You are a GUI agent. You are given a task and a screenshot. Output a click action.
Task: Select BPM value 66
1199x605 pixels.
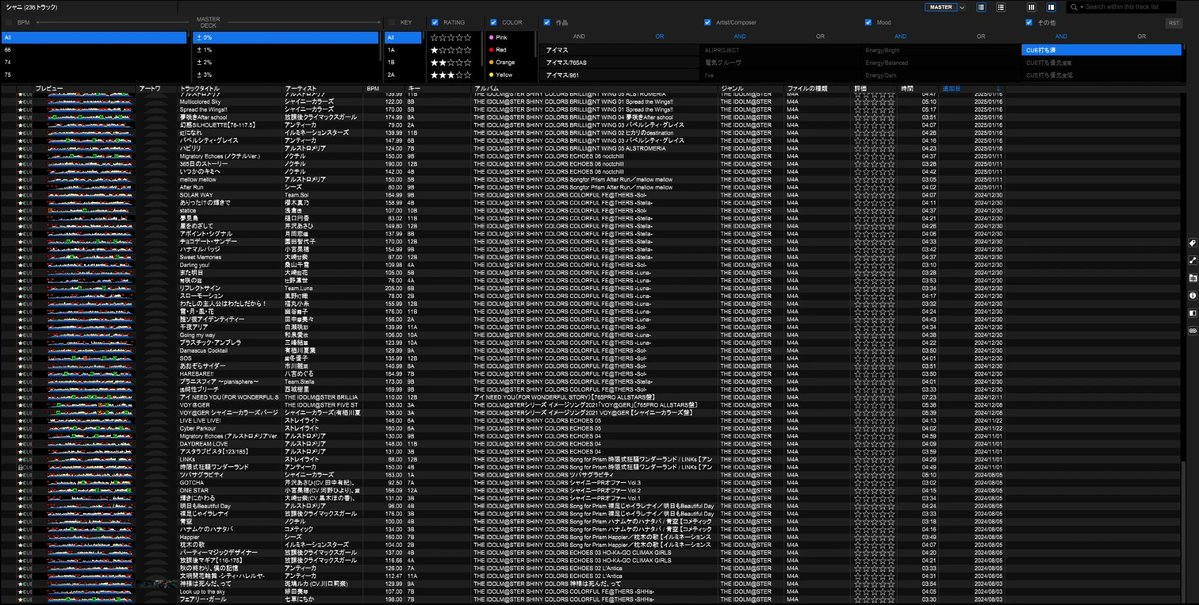pyautogui.click(x=93, y=50)
